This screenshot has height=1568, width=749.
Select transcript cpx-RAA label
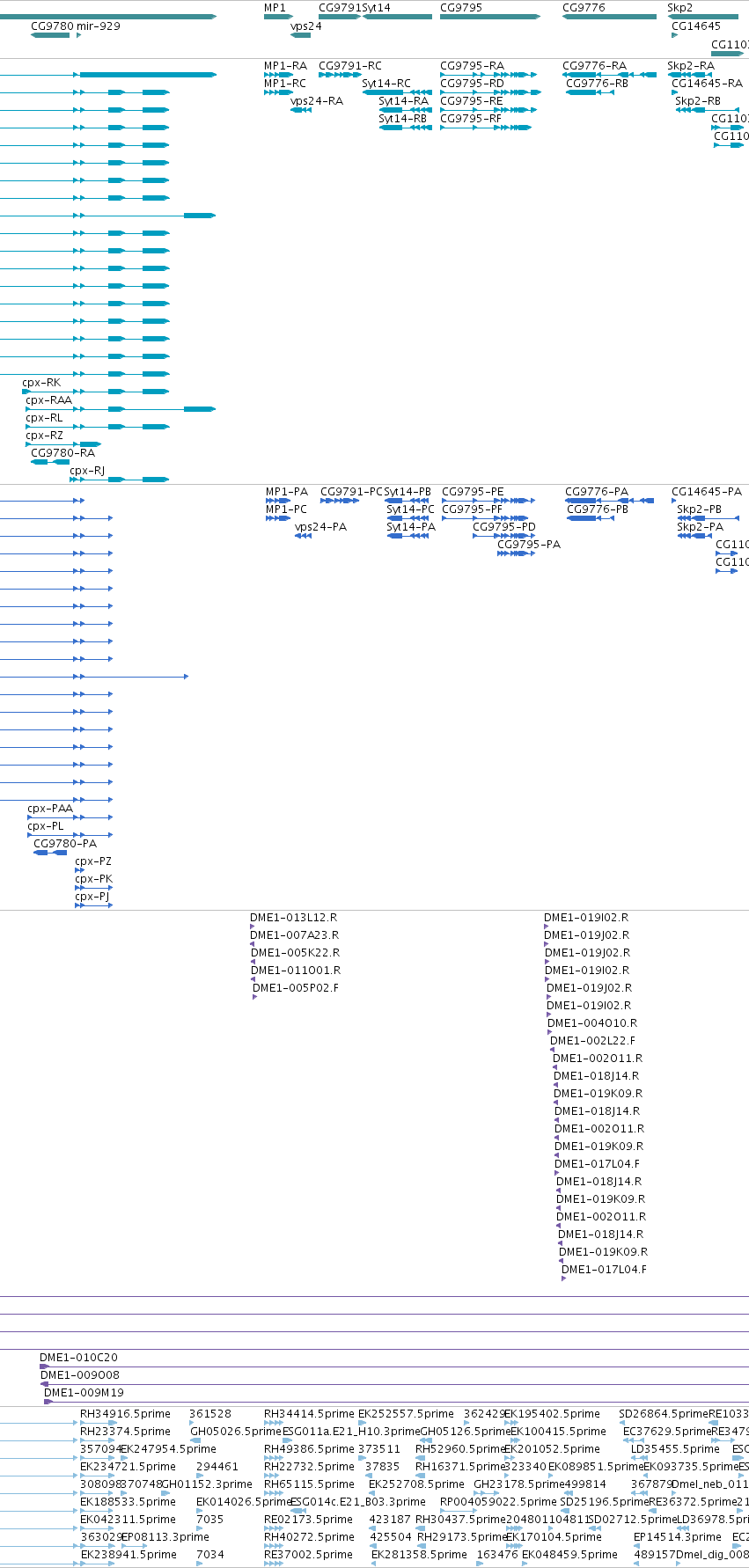[x=49, y=400]
